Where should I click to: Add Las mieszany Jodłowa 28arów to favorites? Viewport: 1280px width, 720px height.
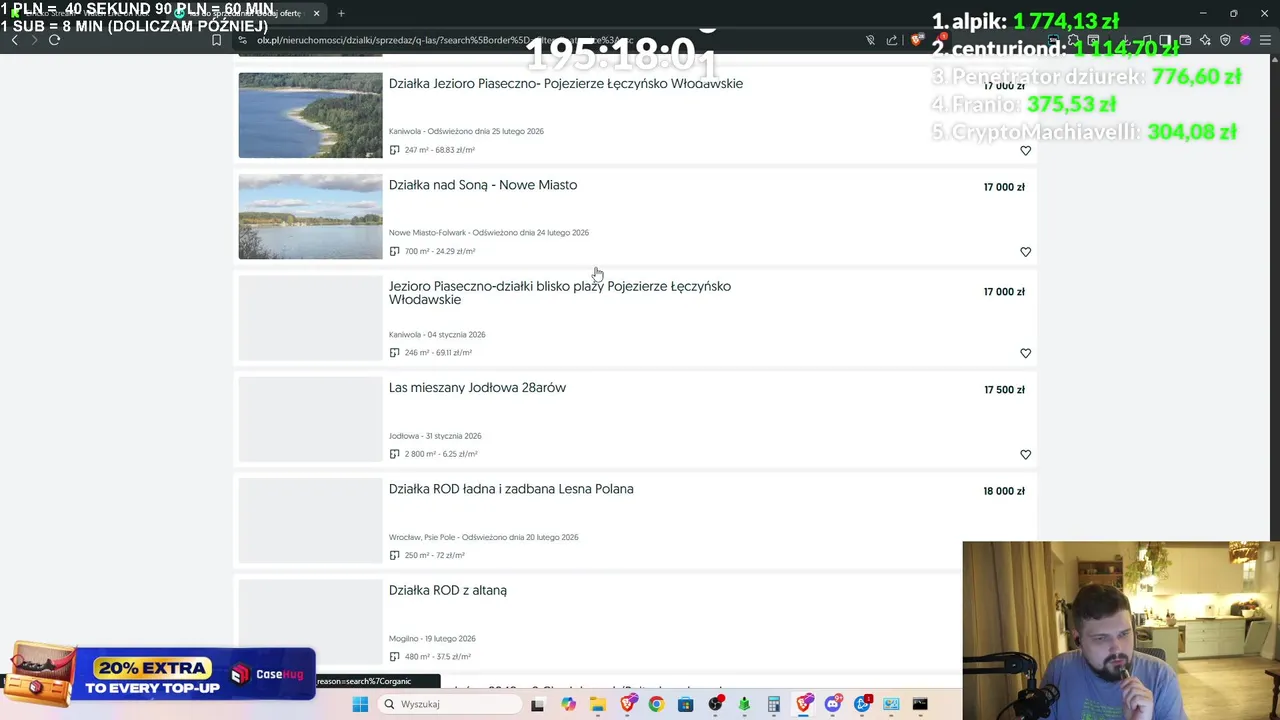1025,454
